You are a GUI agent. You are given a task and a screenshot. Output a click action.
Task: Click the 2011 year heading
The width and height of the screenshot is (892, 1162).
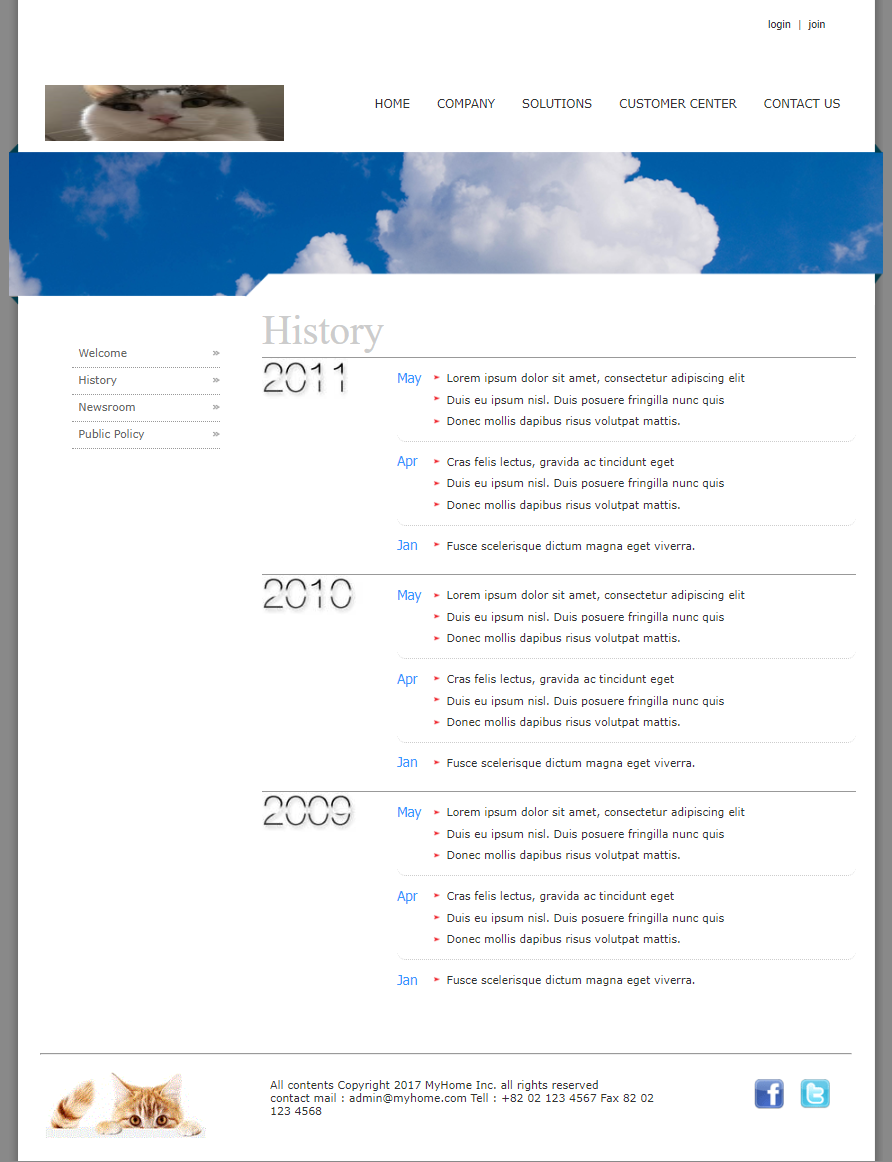305,379
